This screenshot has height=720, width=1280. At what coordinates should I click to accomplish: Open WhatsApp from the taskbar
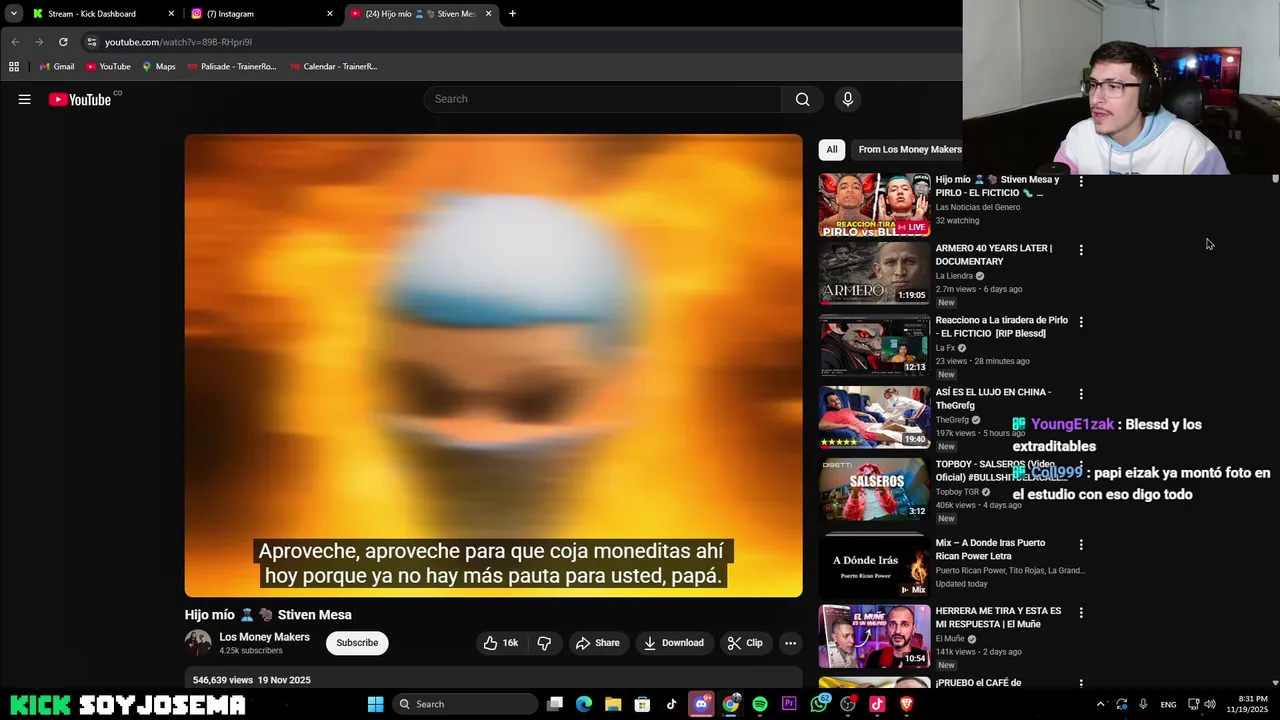click(x=819, y=704)
